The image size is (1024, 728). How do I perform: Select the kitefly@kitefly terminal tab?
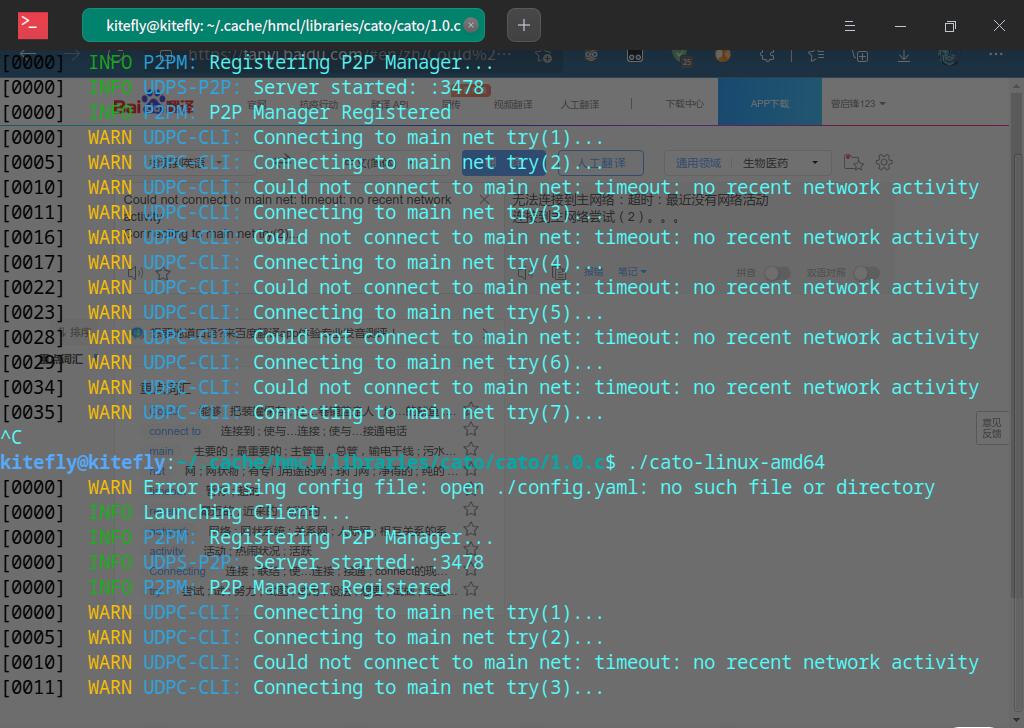(x=283, y=25)
